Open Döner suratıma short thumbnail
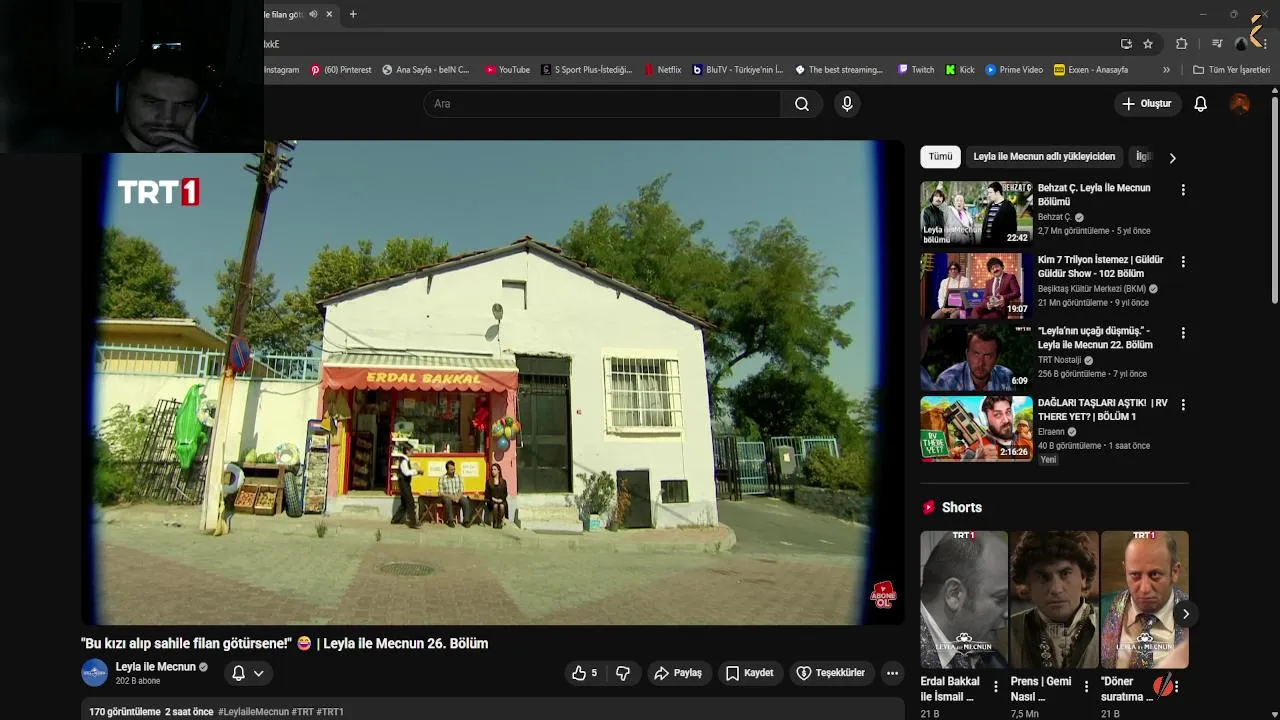The height and width of the screenshot is (720, 1280). [x=1144, y=600]
